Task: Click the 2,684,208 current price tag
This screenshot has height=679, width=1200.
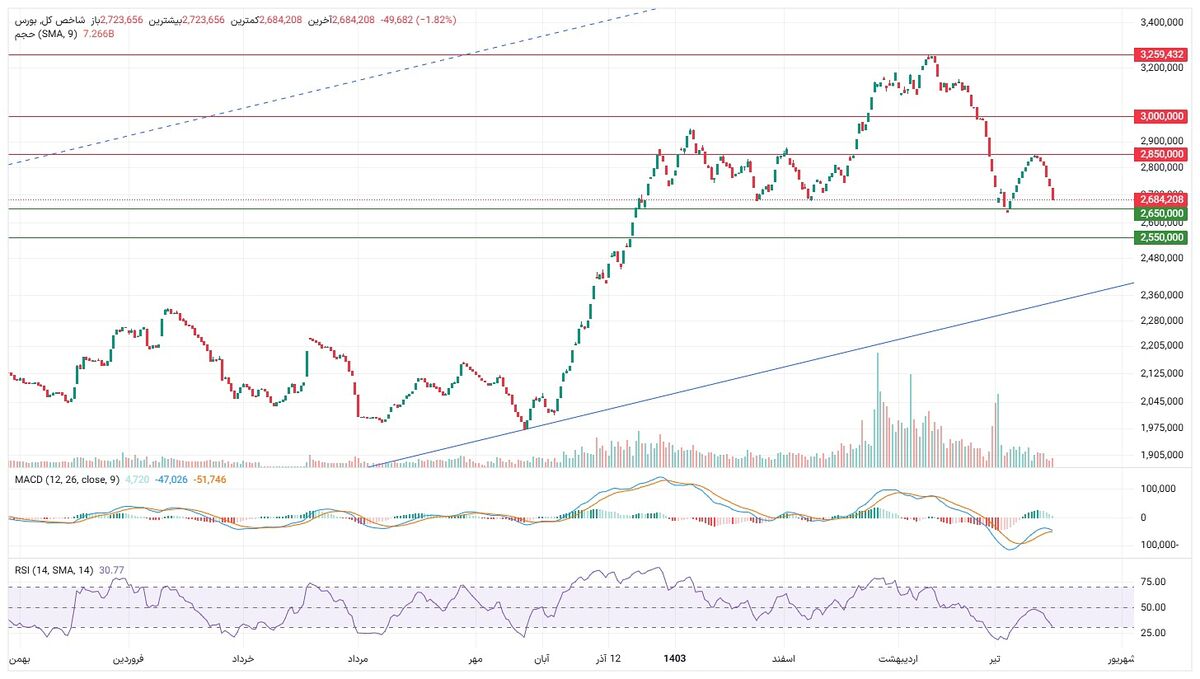Action: click(x=1161, y=200)
